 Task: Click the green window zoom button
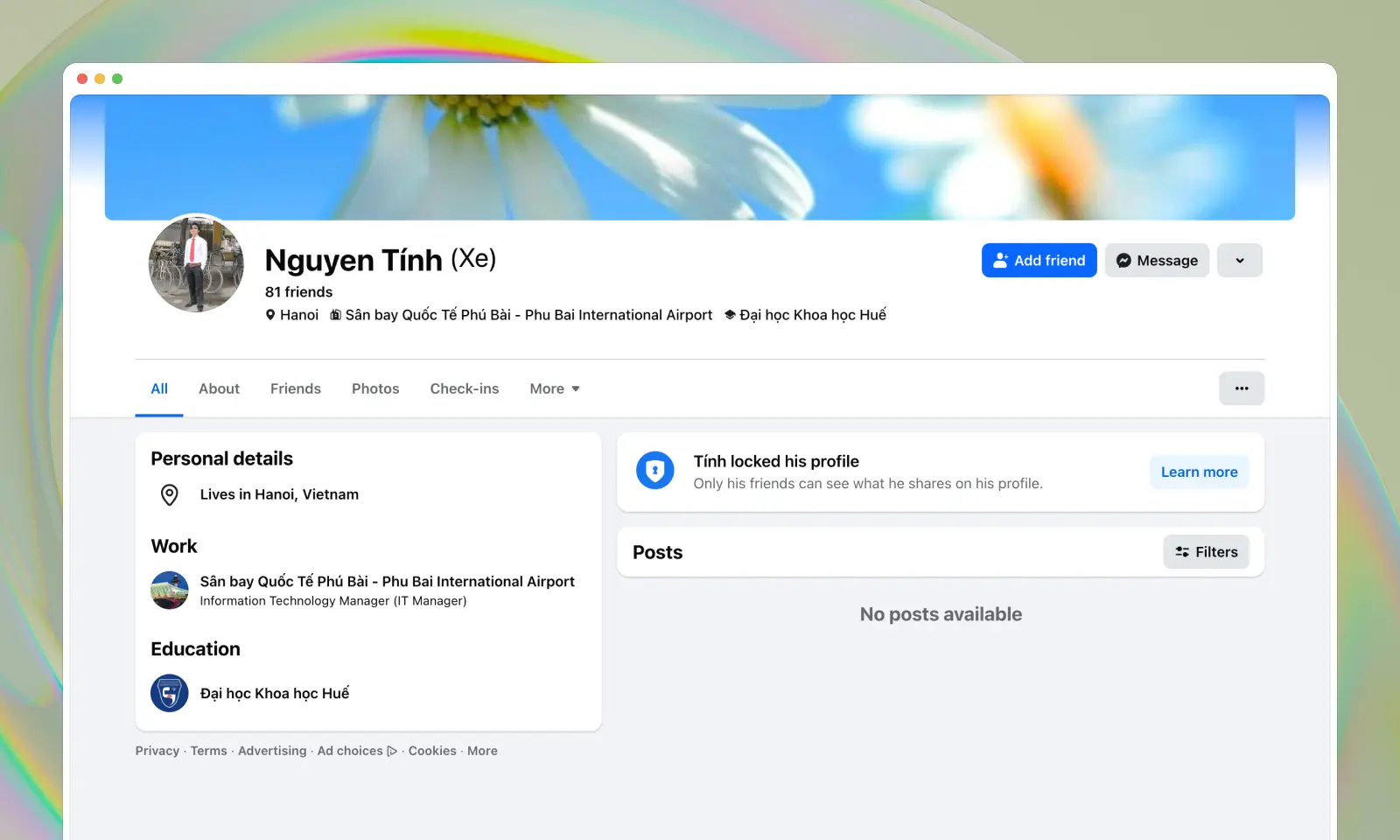[117, 79]
